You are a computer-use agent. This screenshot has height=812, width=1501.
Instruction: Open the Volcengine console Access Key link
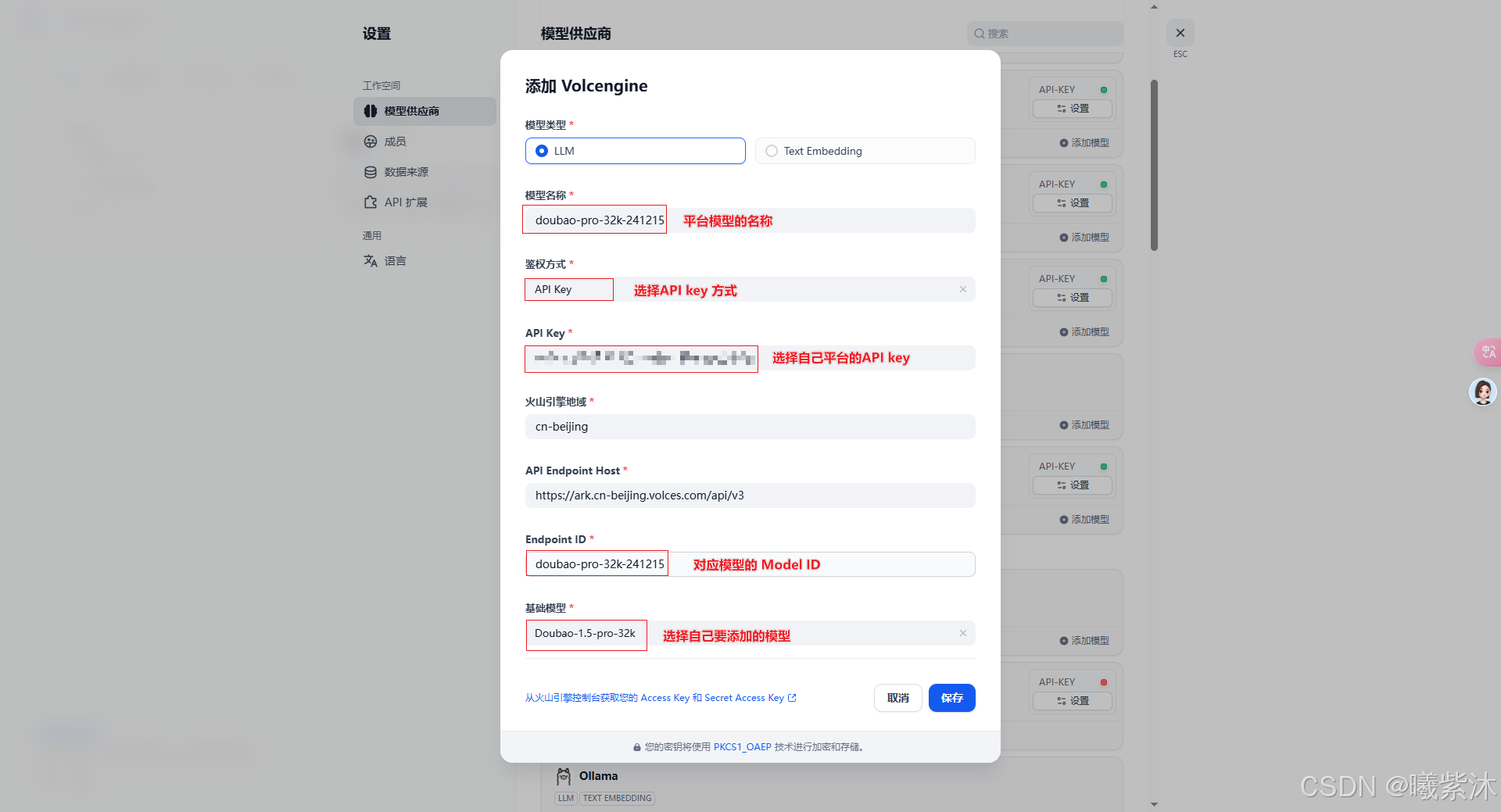point(661,698)
